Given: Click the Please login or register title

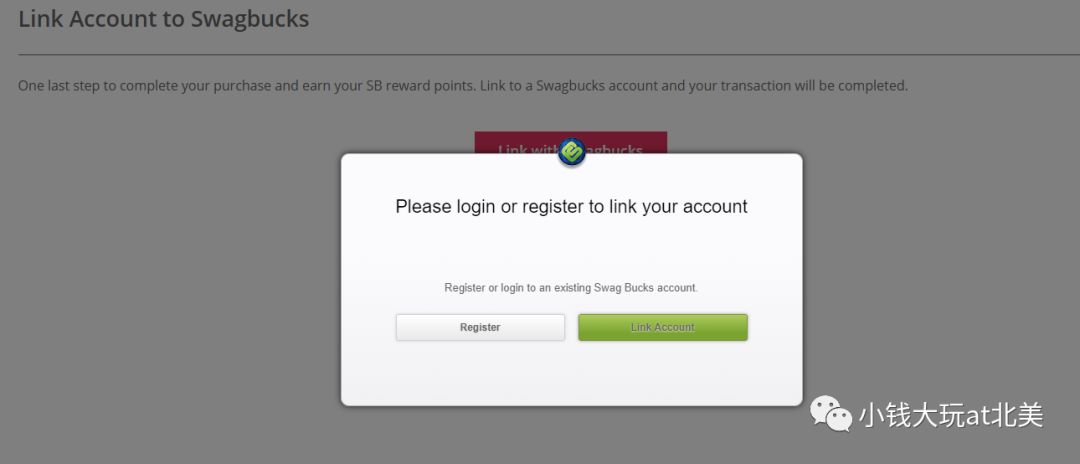Looking at the screenshot, I should pos(571,207).
